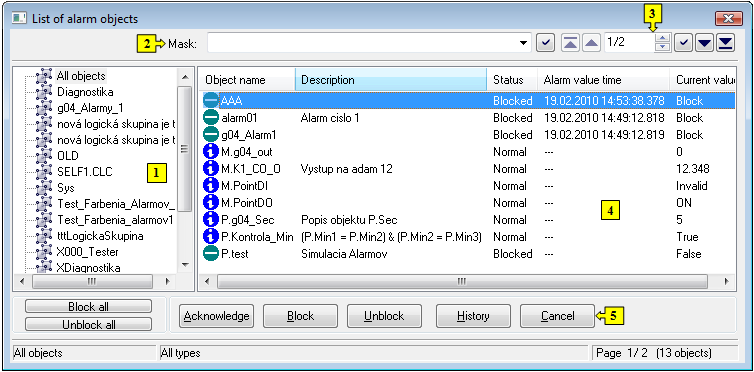
Task: Click the tree horizontal scrollbar right arrow
Action: [167, 281]
